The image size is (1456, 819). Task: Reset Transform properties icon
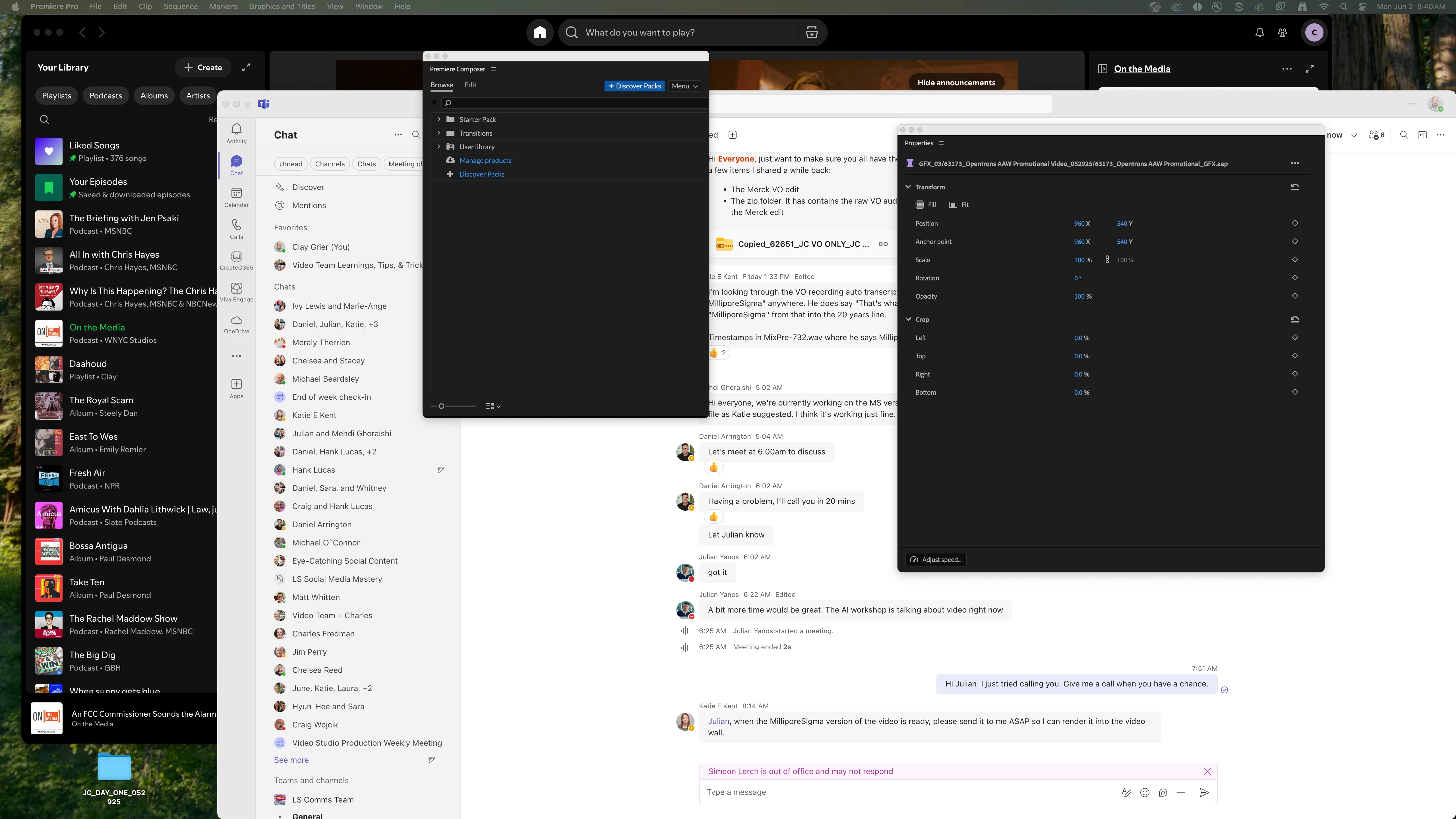[x=1294, y=187]
